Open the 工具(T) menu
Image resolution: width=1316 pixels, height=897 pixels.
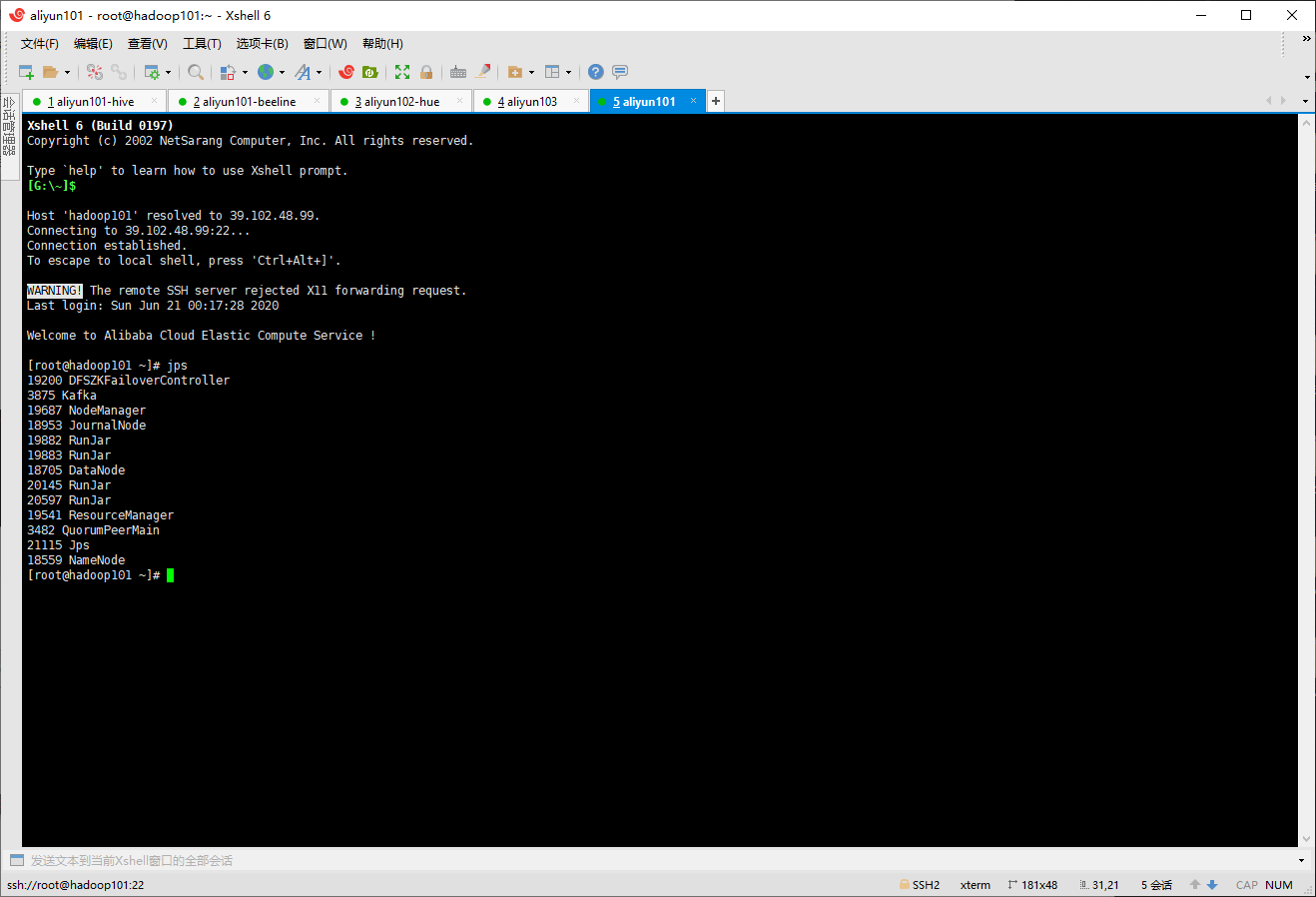click(202, 43)
